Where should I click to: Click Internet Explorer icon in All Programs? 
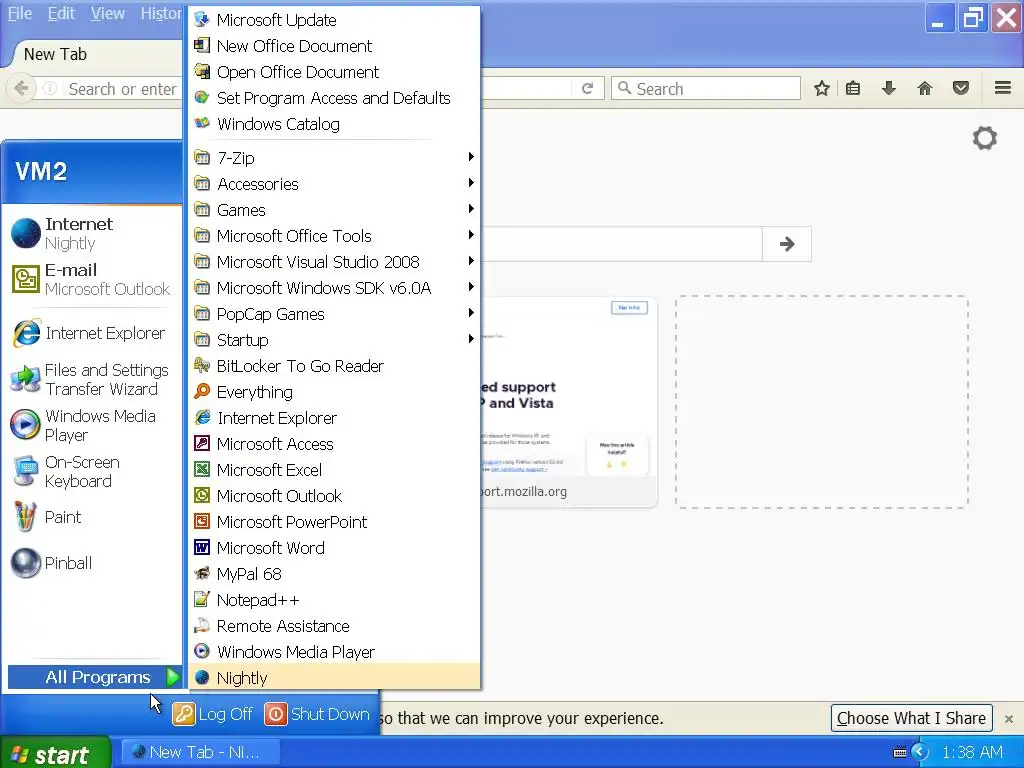[x=202, y=417]
